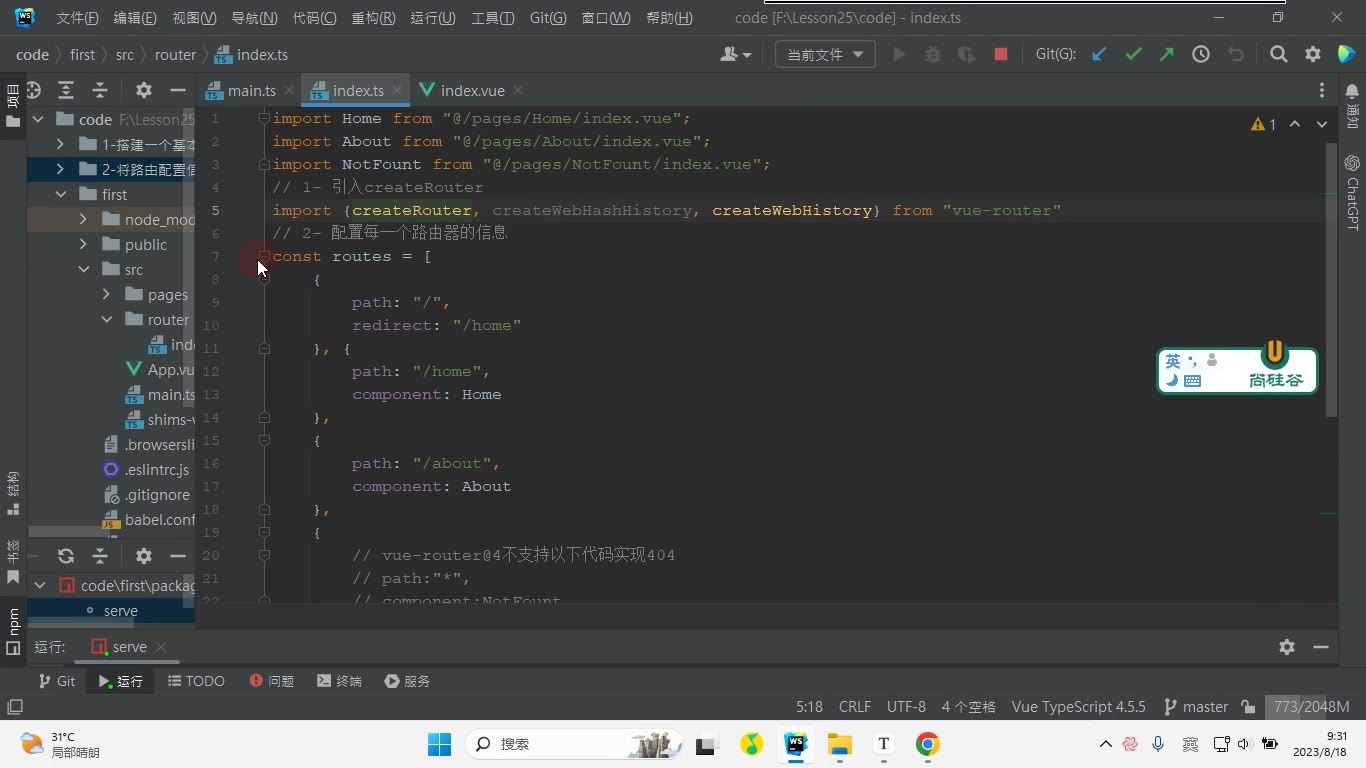Click the red Stop run button
Screen dimensions: 1366x768
click(1001, 55)
